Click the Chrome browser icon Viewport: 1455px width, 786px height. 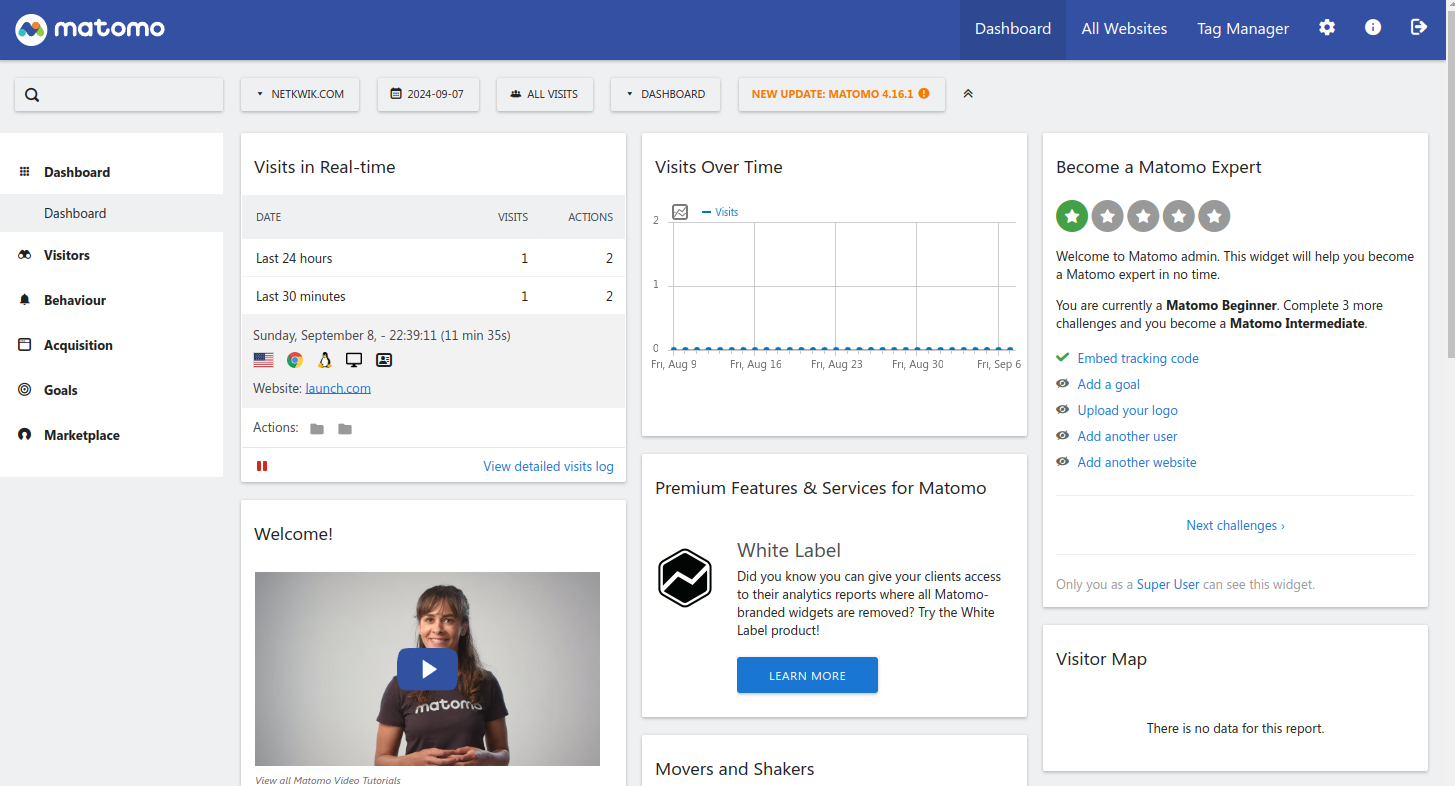pos(295,360)
